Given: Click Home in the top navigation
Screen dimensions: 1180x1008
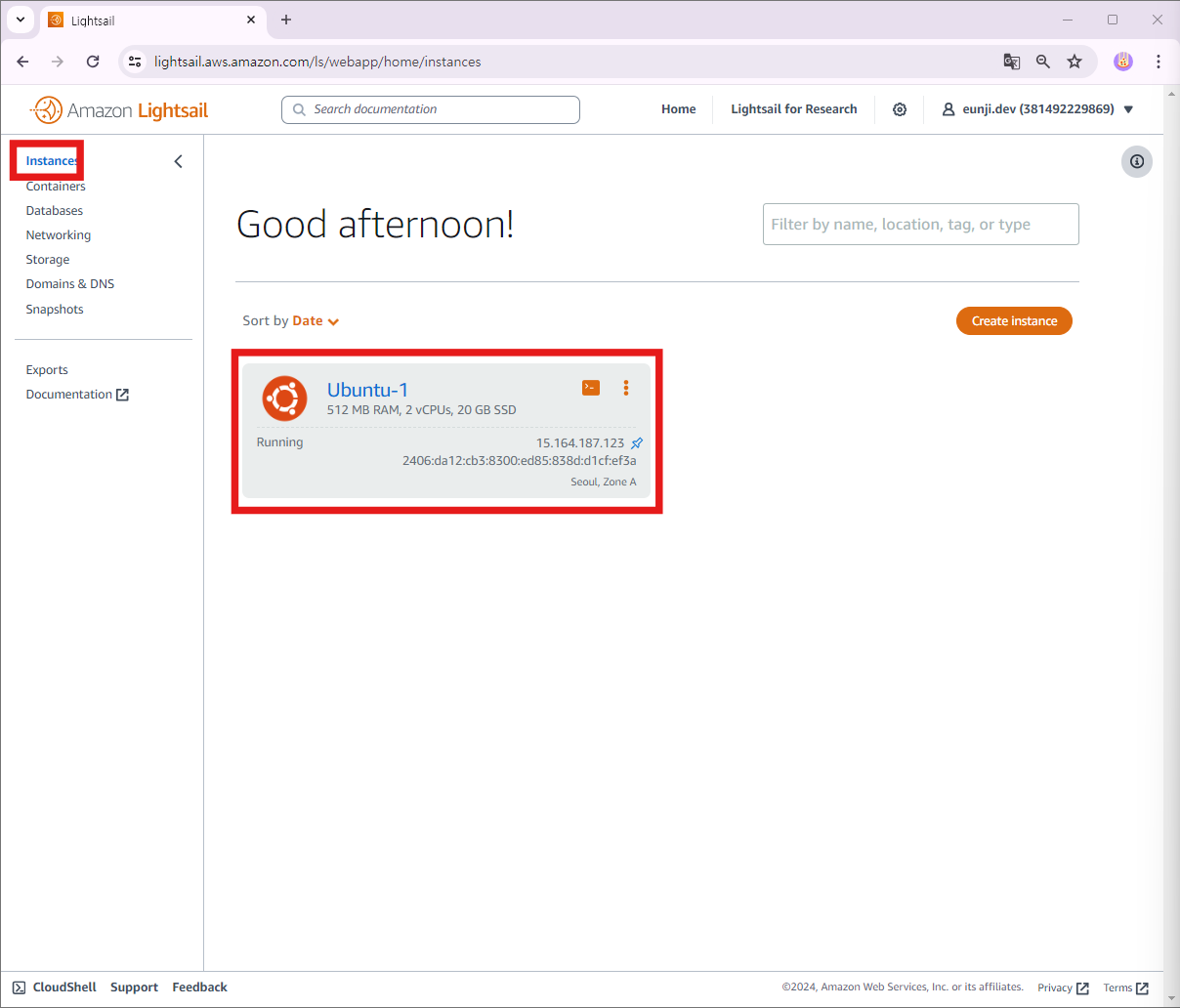Looking at the screenshot, I should [x=679, y=109].
